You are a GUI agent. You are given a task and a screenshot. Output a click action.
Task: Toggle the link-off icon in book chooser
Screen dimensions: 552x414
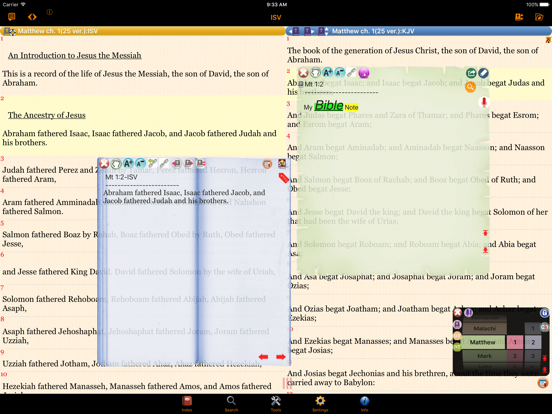pyautogui.click(x=545, y=327)
